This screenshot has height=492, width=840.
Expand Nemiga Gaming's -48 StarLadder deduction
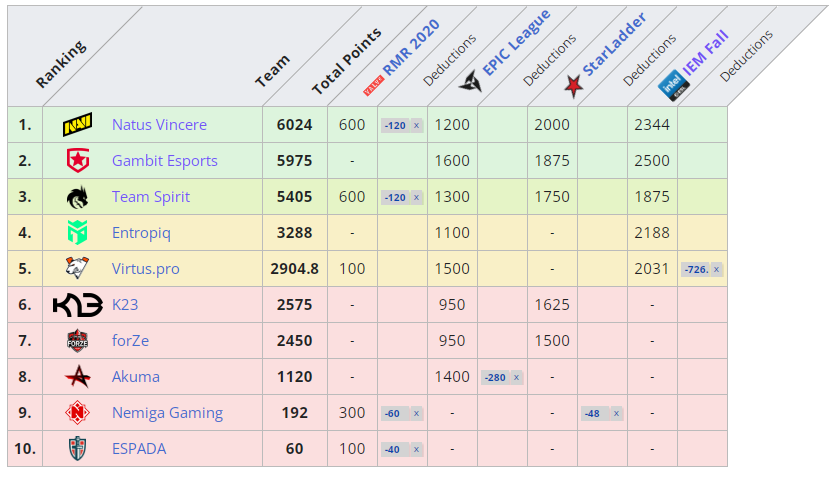click(602, 414)
